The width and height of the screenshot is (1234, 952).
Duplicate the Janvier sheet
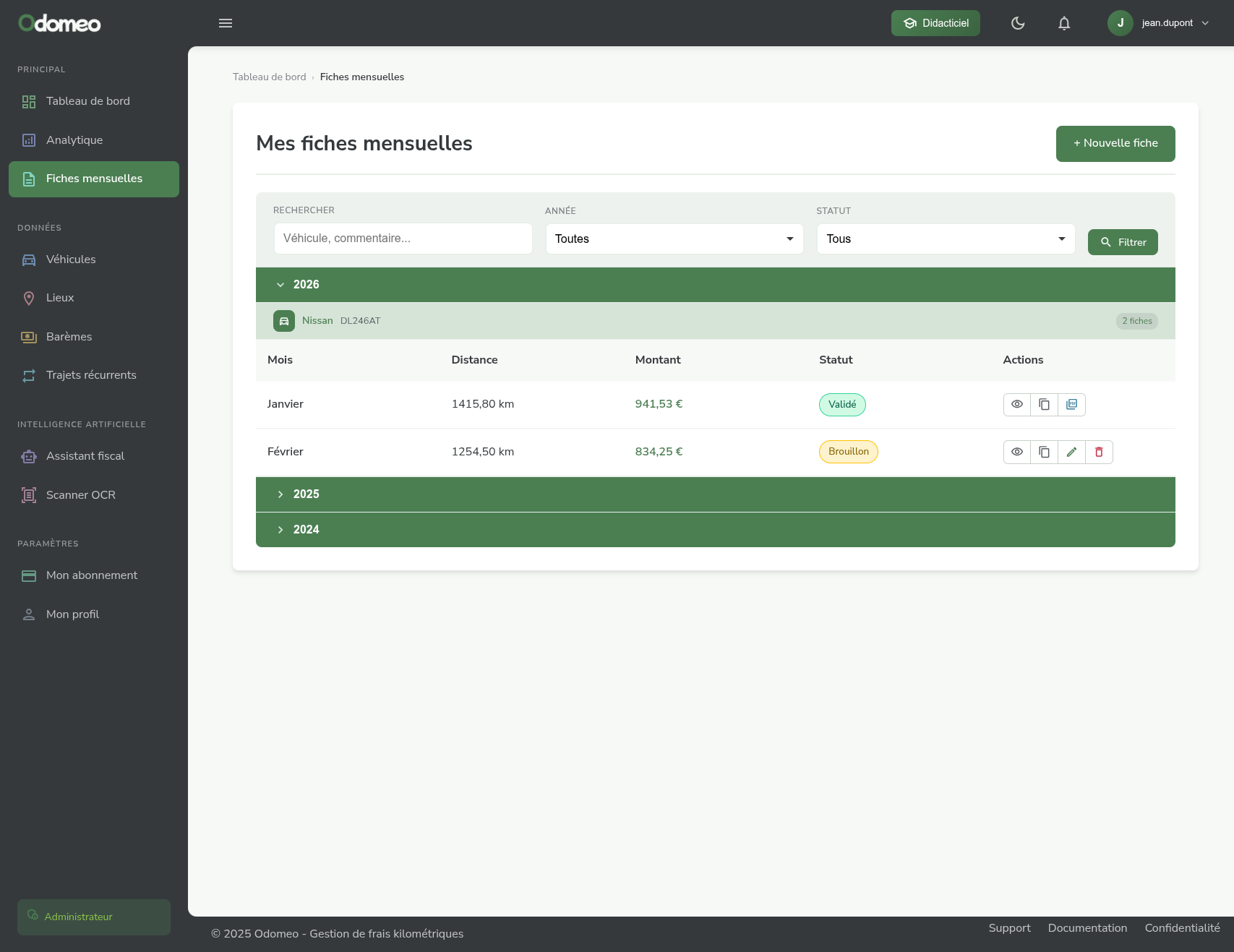coord(1044,404)
